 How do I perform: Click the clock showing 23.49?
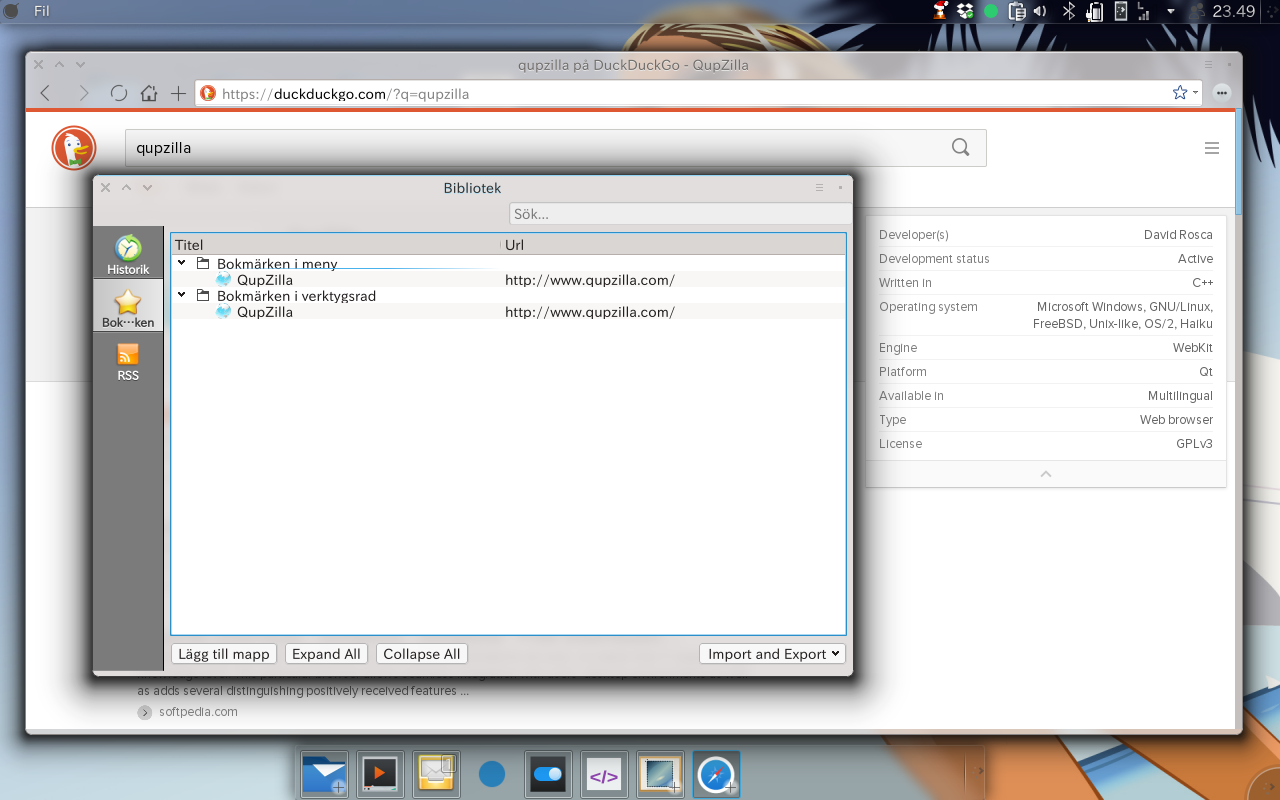coord(1233,11)
